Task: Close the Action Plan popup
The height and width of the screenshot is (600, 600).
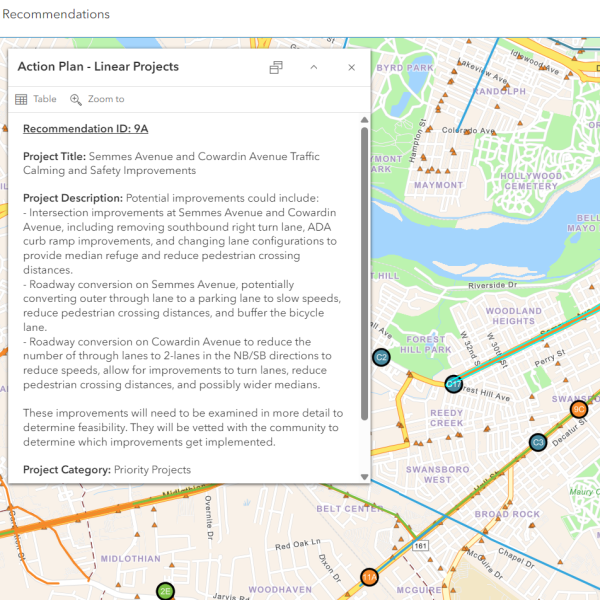Action: (352, 68)
